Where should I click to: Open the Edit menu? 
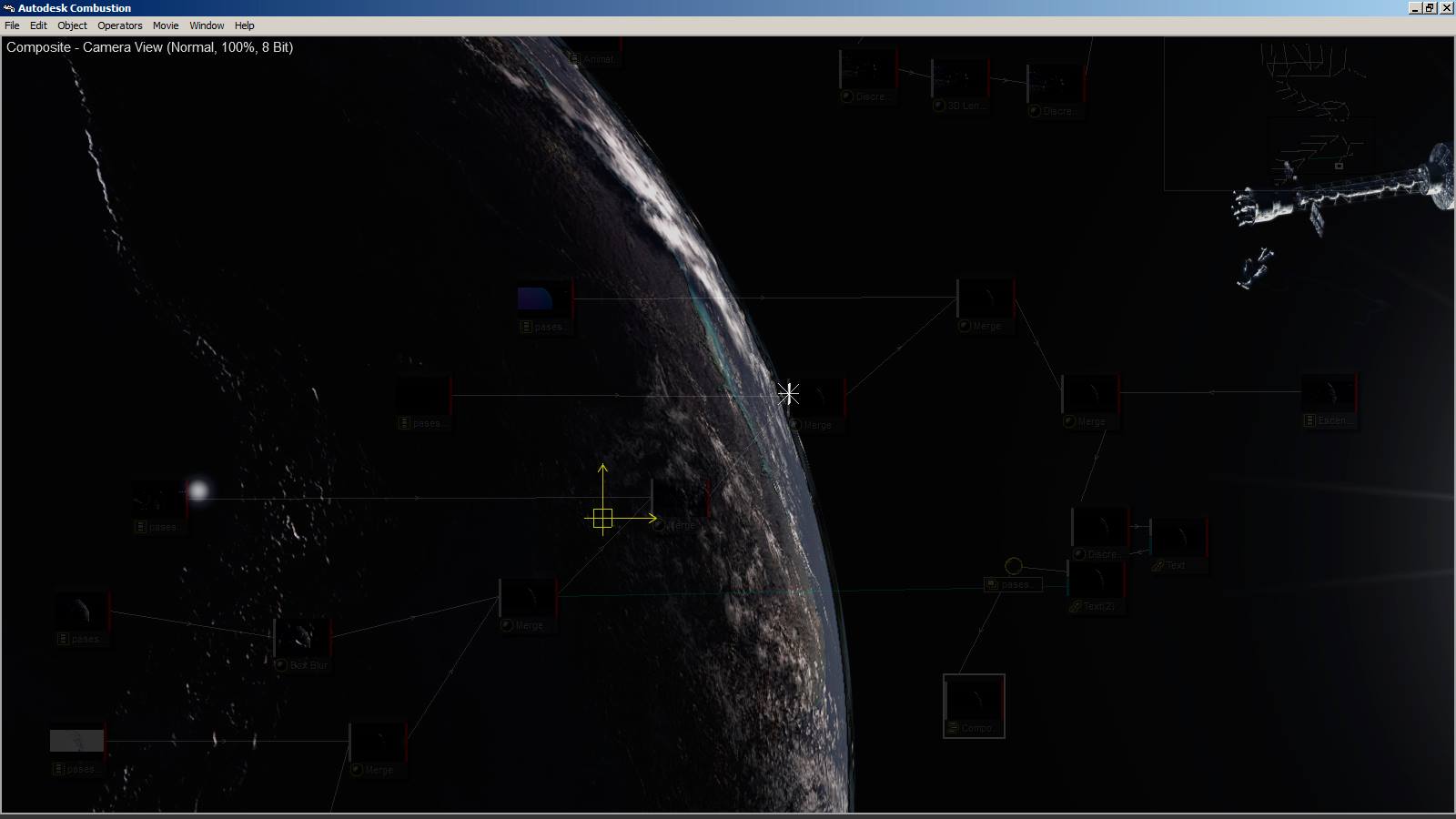pos(38,25)
